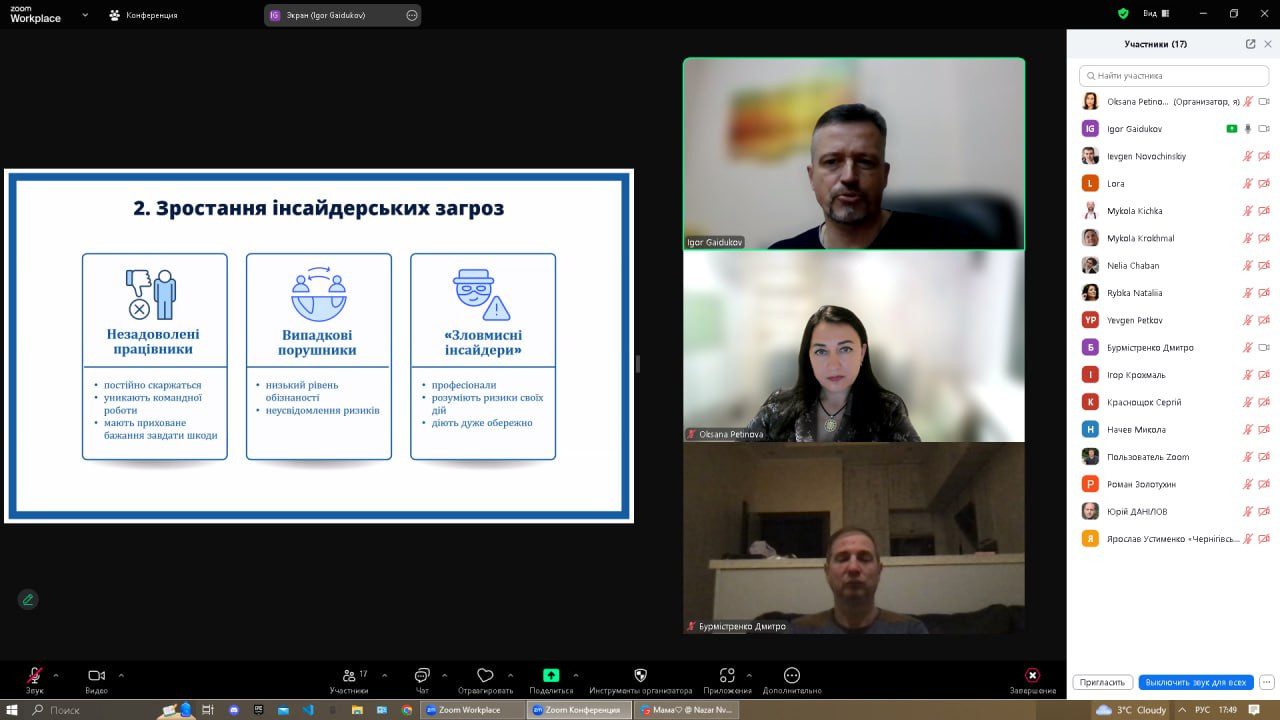Click the green encryption shield icon

point(1123,14)
